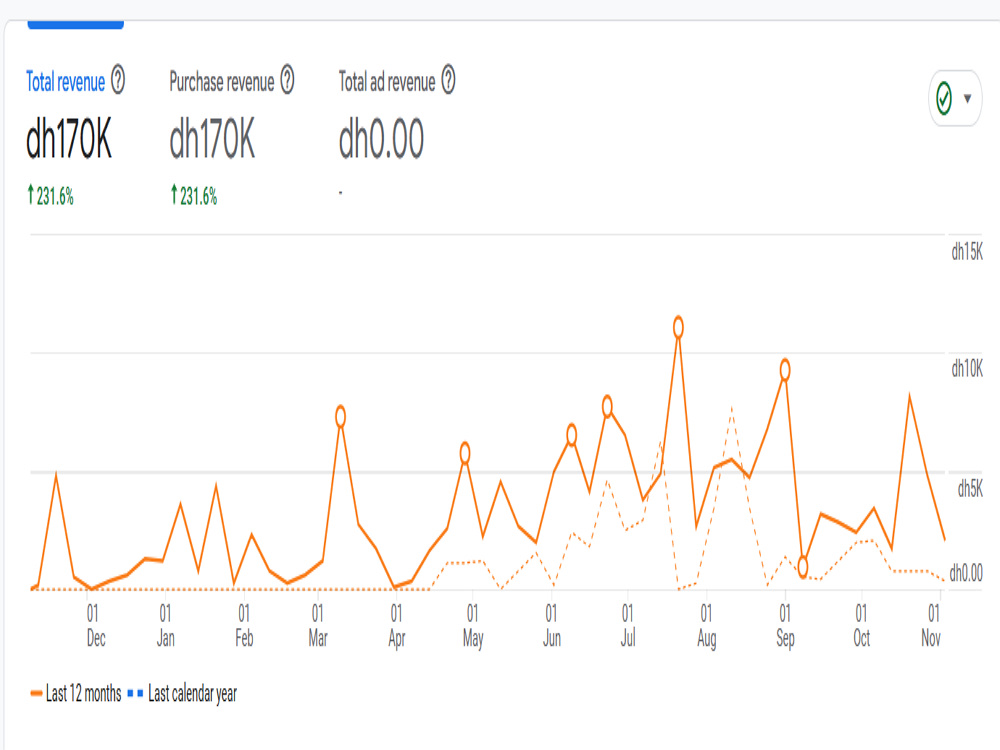Click the green checkmark status icon
The width and height of the screenshot is (1000, 750).
(944, 98)
